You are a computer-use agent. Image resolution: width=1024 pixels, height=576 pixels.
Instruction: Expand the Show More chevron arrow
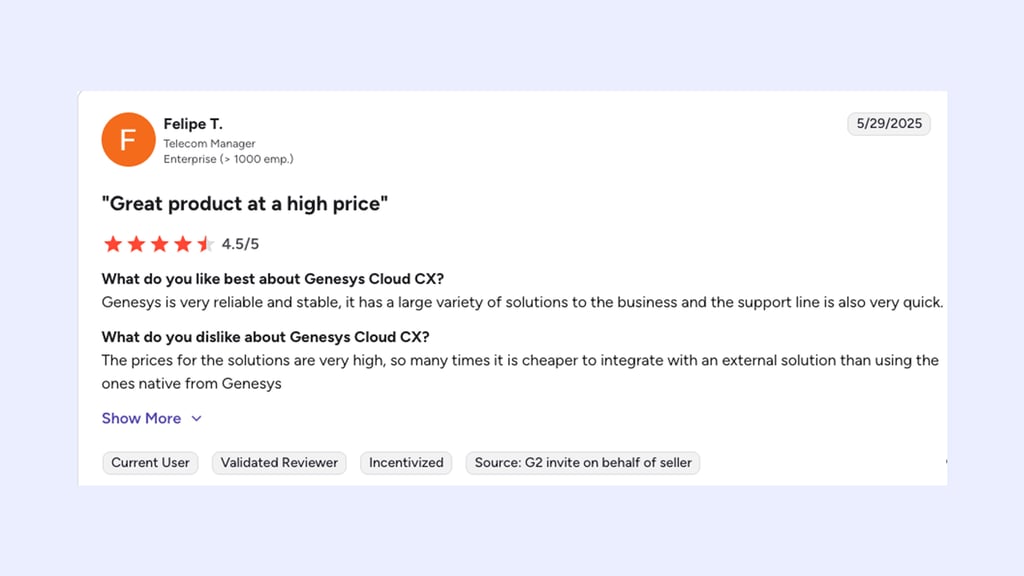(197, 419)
